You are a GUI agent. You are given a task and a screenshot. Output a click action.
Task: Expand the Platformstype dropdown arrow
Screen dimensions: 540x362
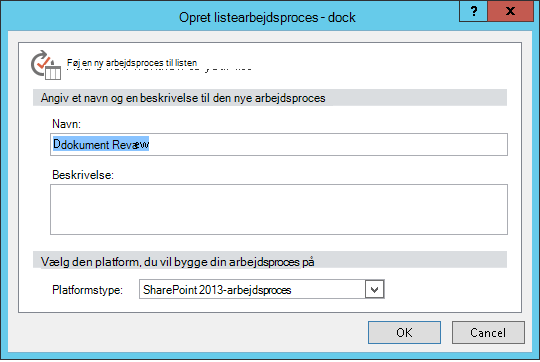click(374, 289)
